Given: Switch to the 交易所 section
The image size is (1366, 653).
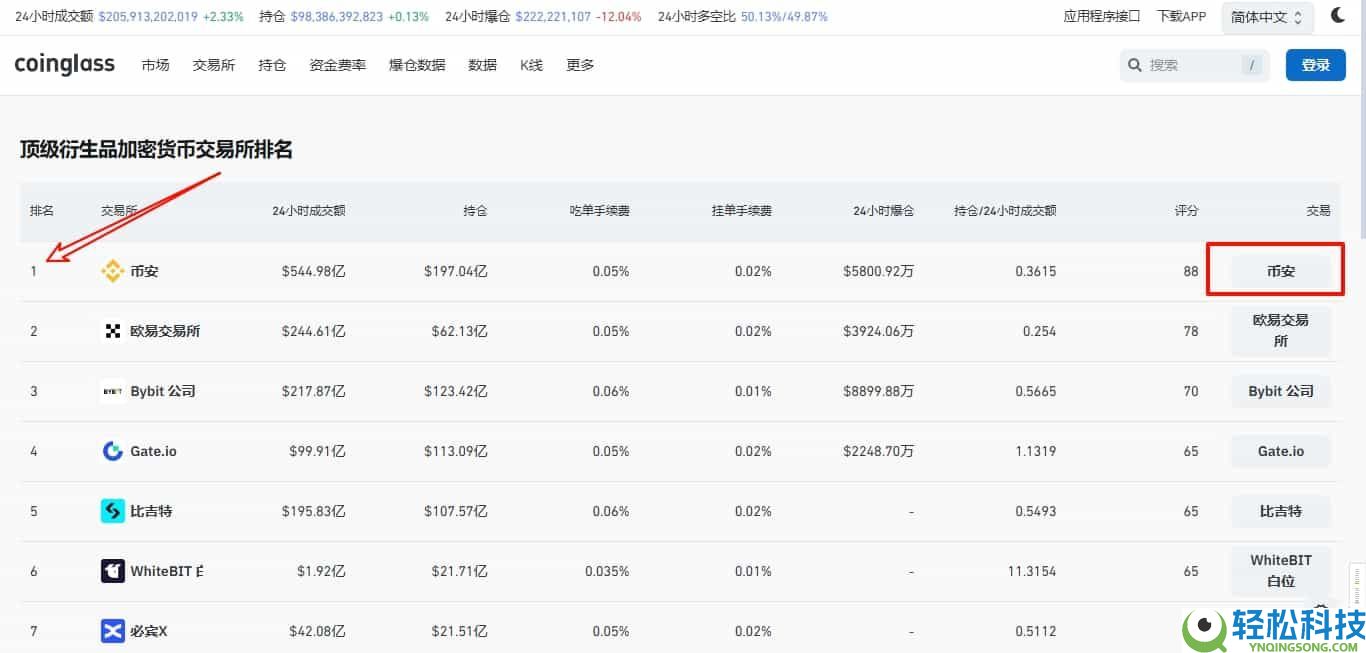Looking at the screenshot, I should click(213, 64).
